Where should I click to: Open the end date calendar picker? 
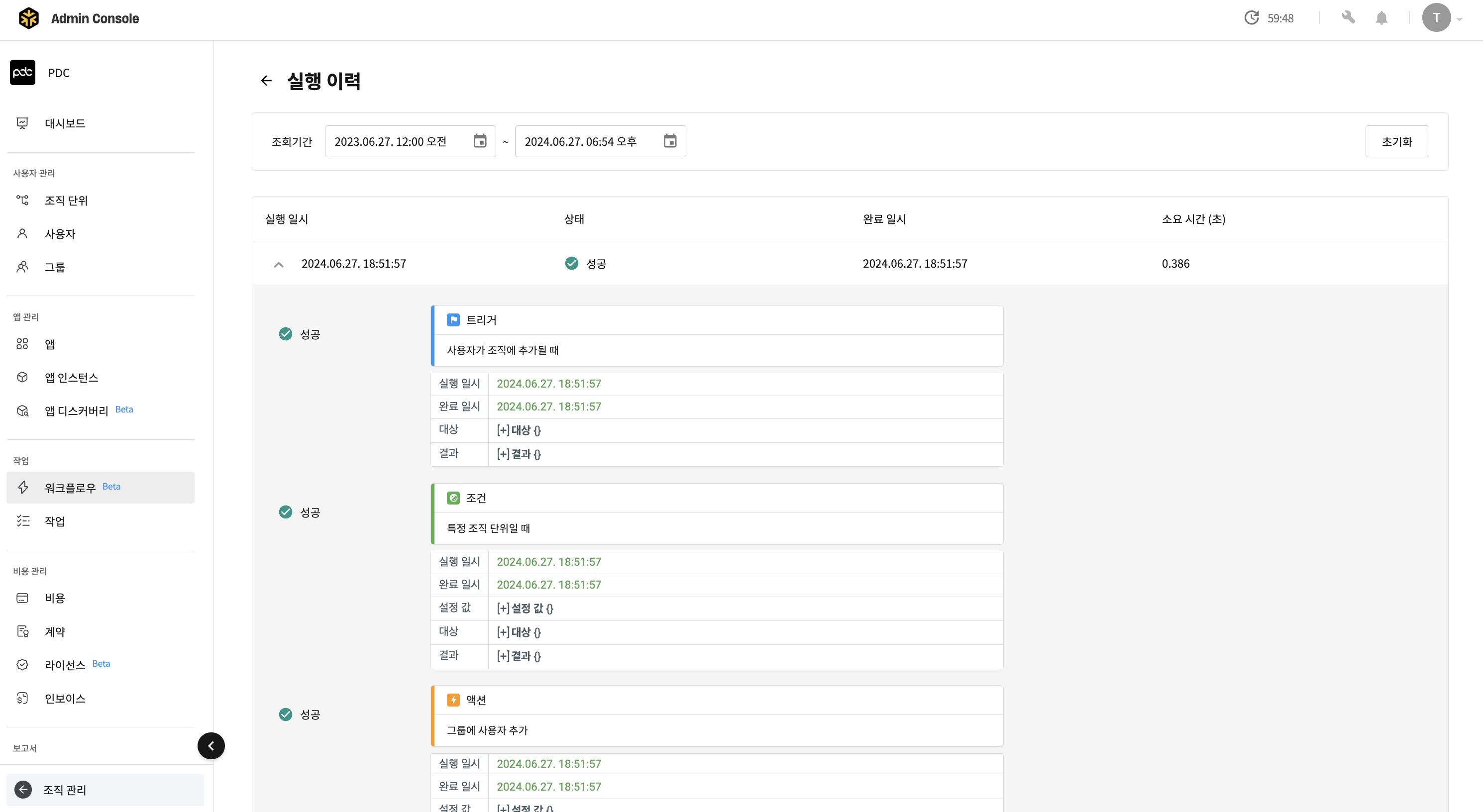pos(670,141)
